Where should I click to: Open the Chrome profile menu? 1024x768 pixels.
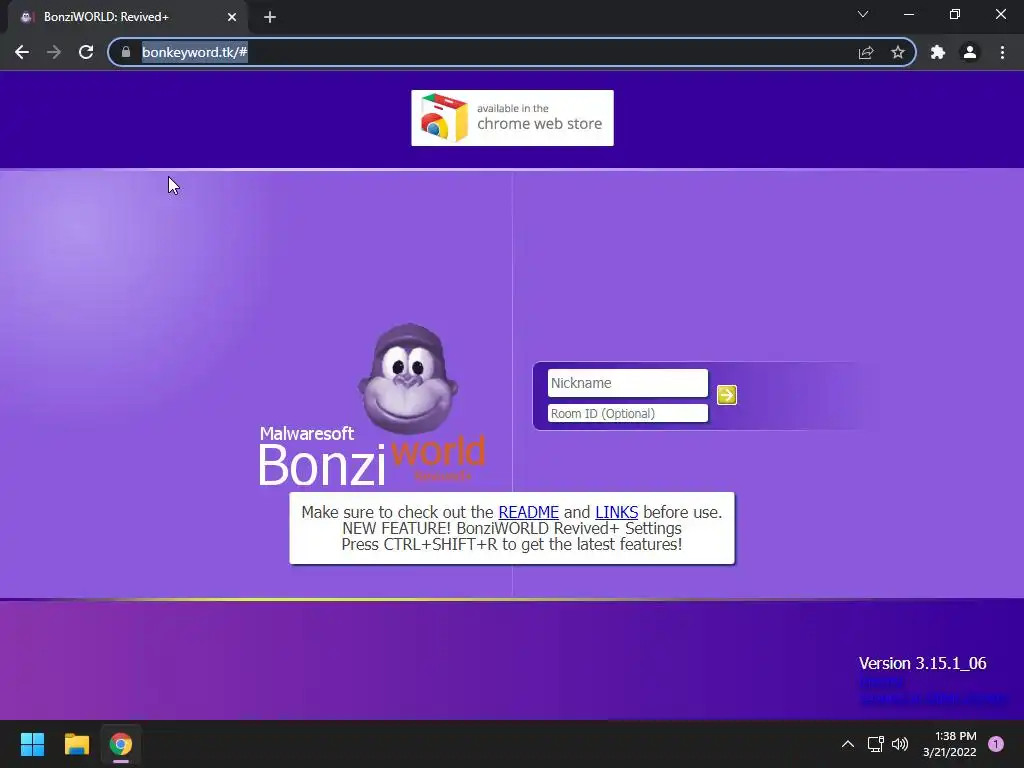point(970,52)
